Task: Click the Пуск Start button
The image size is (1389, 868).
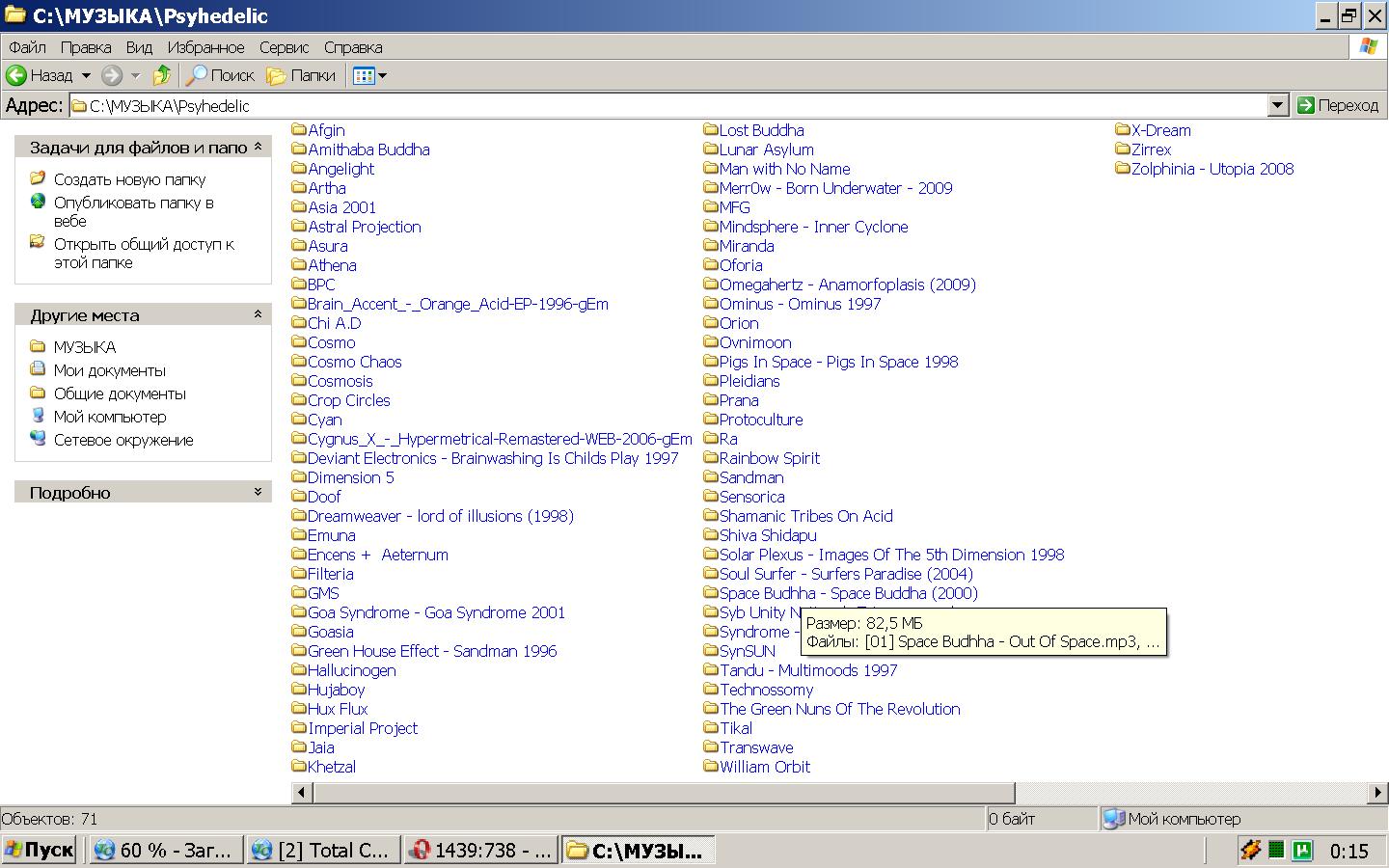Action: tap(41, 850)
